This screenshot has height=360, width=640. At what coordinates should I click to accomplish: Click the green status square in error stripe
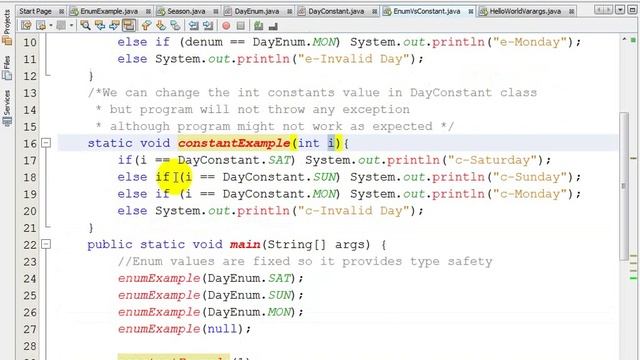coord(633,40)
